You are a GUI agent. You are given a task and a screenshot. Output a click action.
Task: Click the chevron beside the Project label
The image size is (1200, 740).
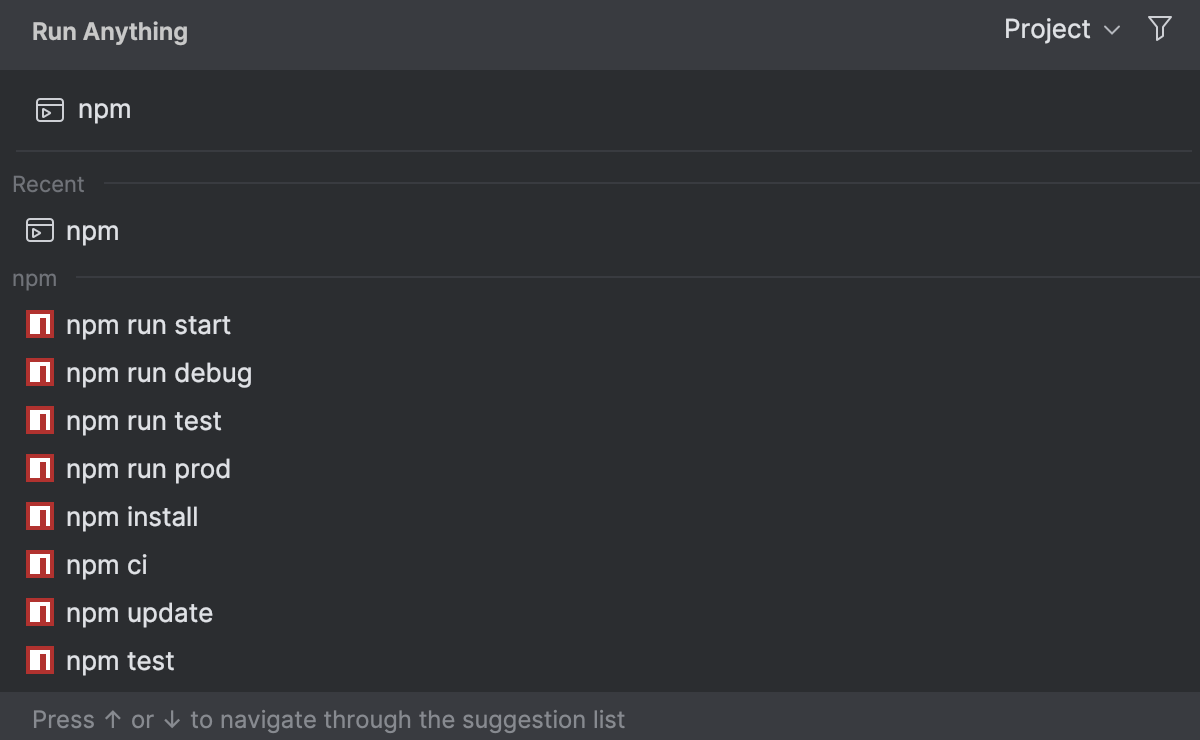point(1111,30)
